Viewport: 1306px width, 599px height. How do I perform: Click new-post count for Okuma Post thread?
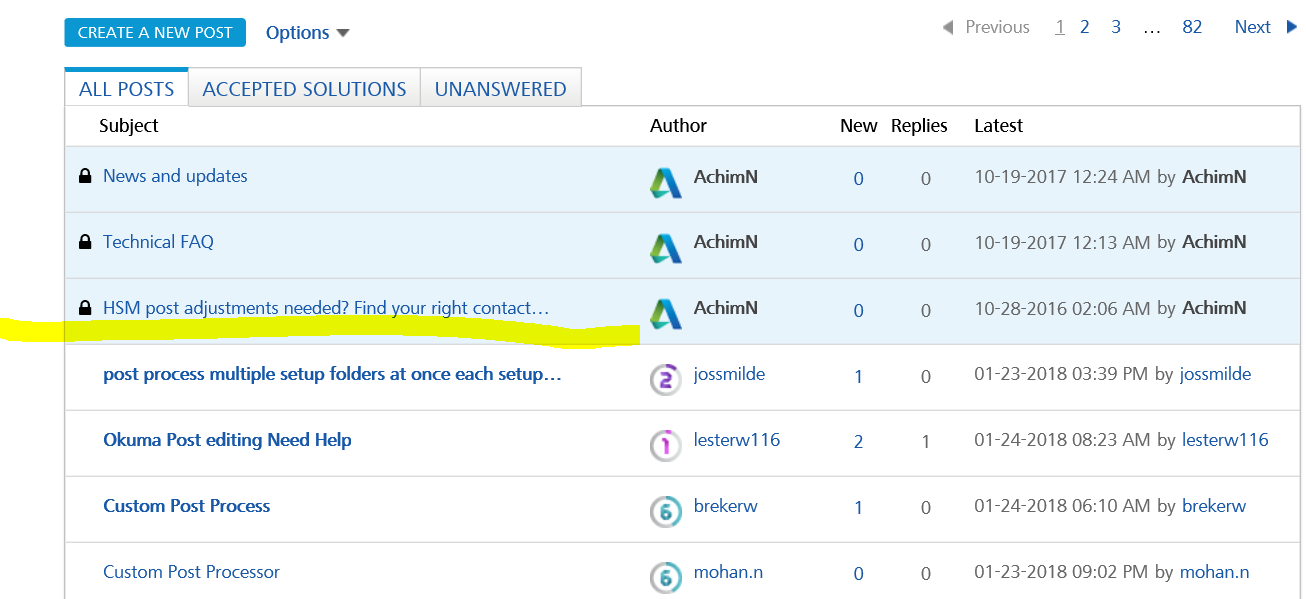858,442
